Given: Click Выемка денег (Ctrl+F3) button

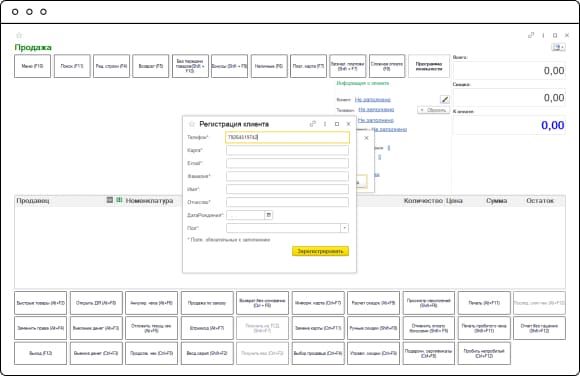Looking at the screenshot, I should pos(96,353).
